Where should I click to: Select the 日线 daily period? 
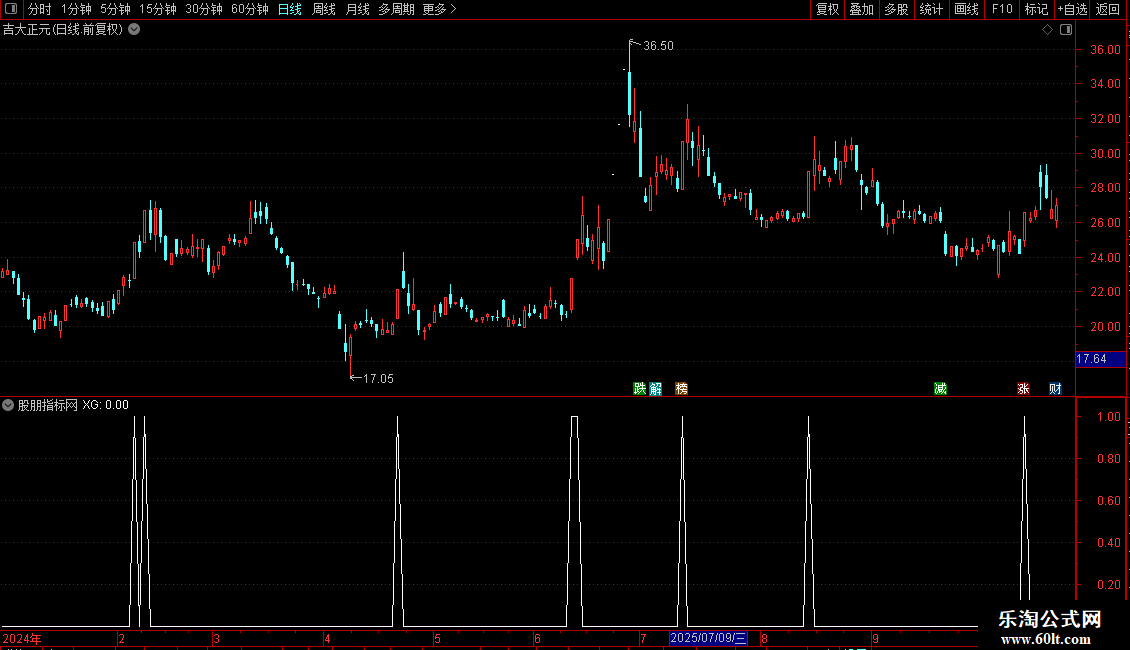[x=290, y=9]
